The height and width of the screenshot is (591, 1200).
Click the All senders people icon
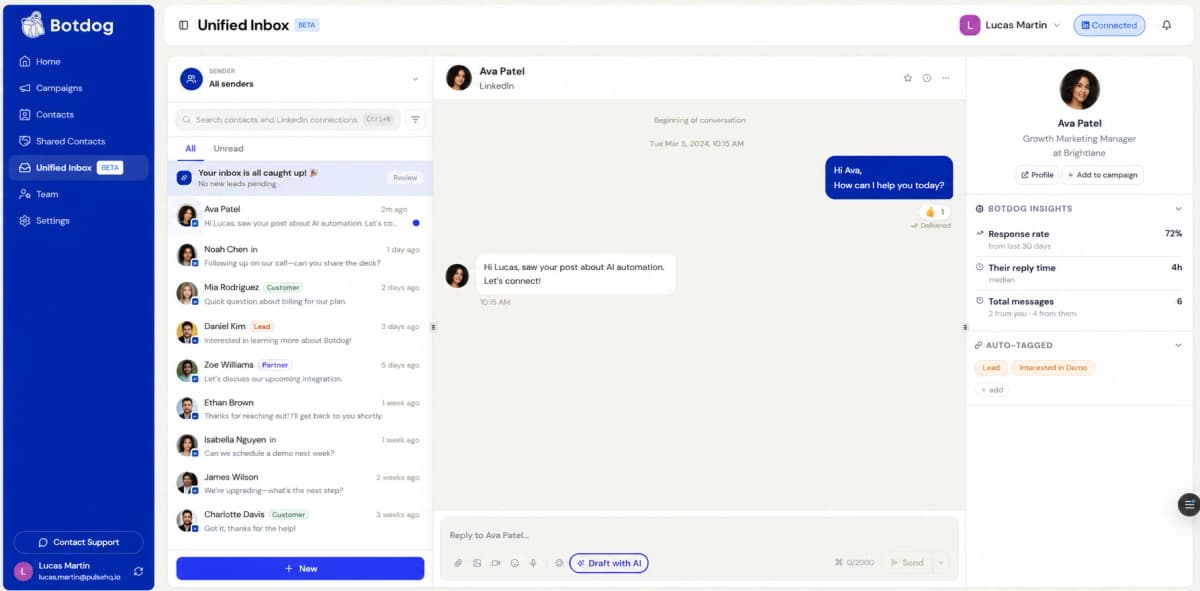click(191, 78)
